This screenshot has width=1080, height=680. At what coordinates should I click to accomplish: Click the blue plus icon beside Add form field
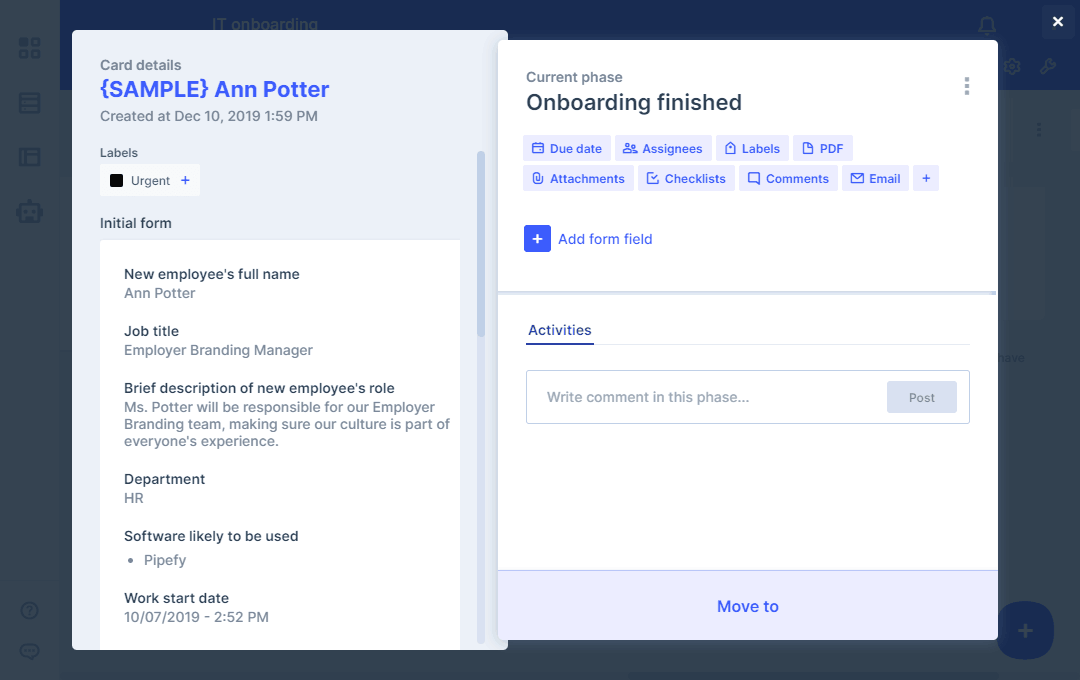[x=537, y=239]
